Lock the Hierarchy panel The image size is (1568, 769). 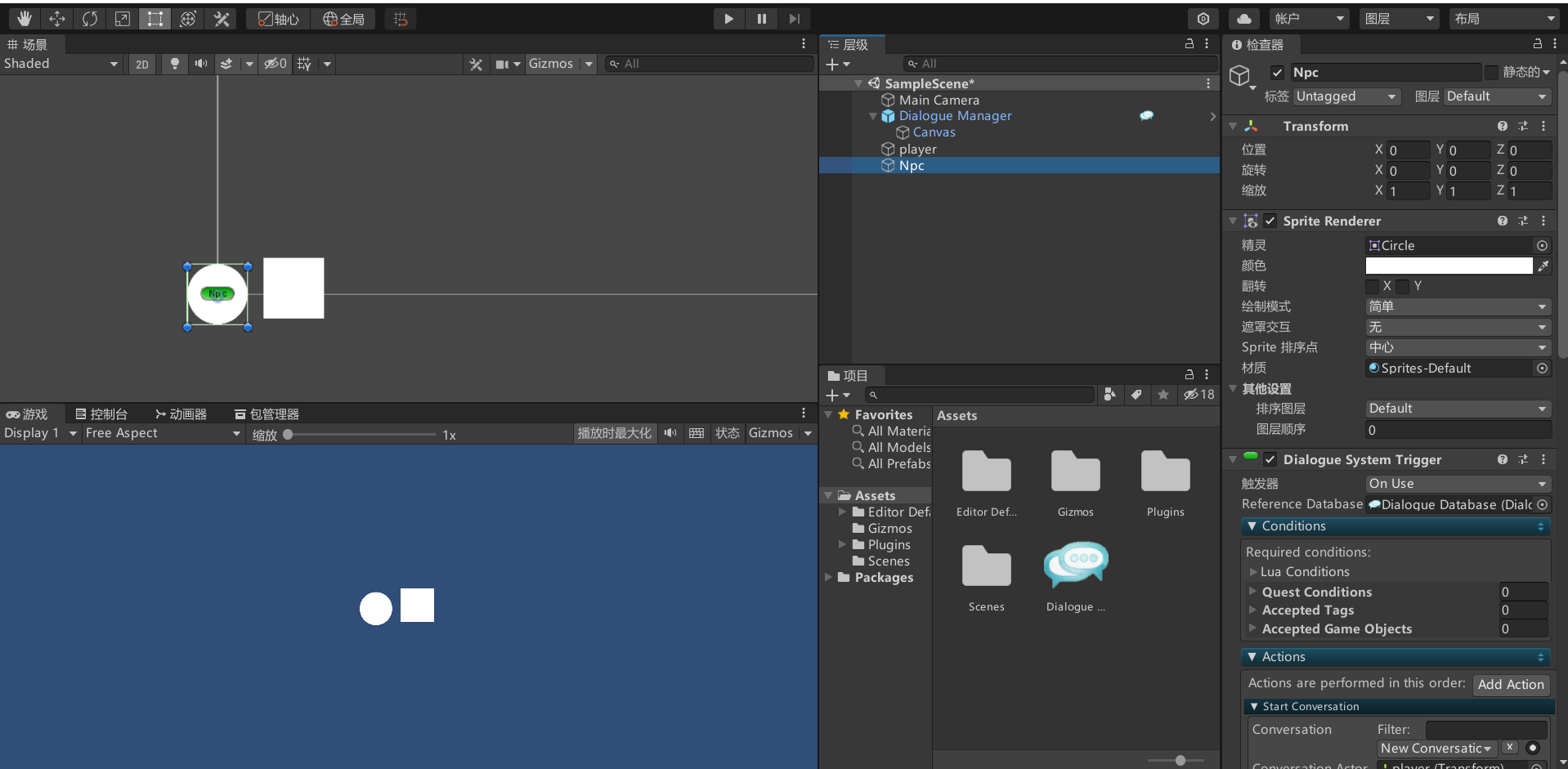(x=1189, y=44)
